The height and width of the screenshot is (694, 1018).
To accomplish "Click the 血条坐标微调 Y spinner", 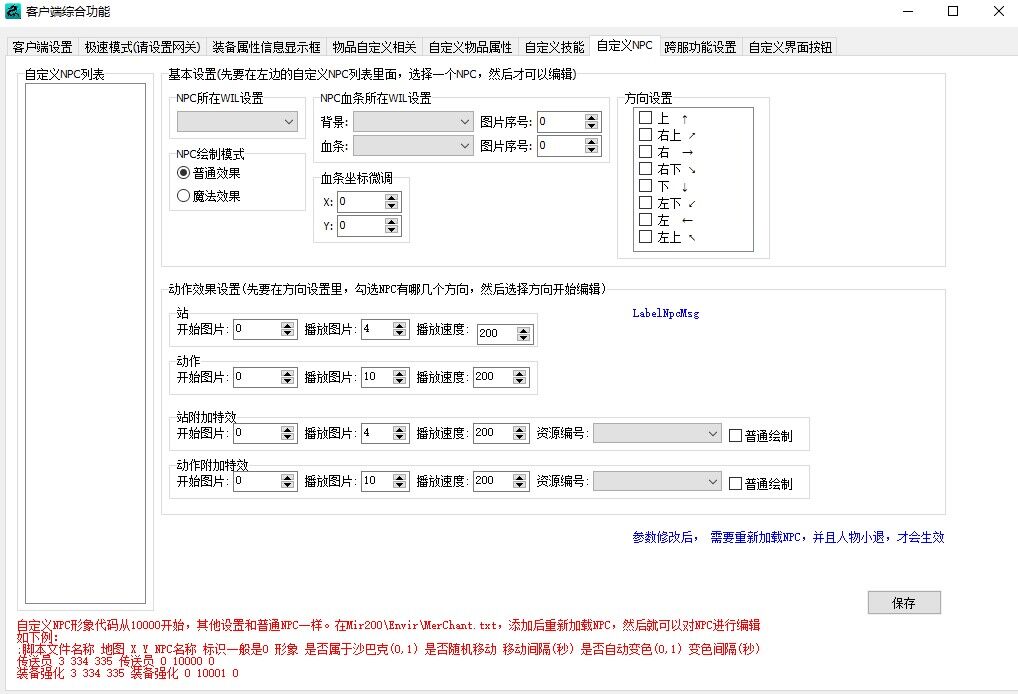I will [x=391, y=226].
